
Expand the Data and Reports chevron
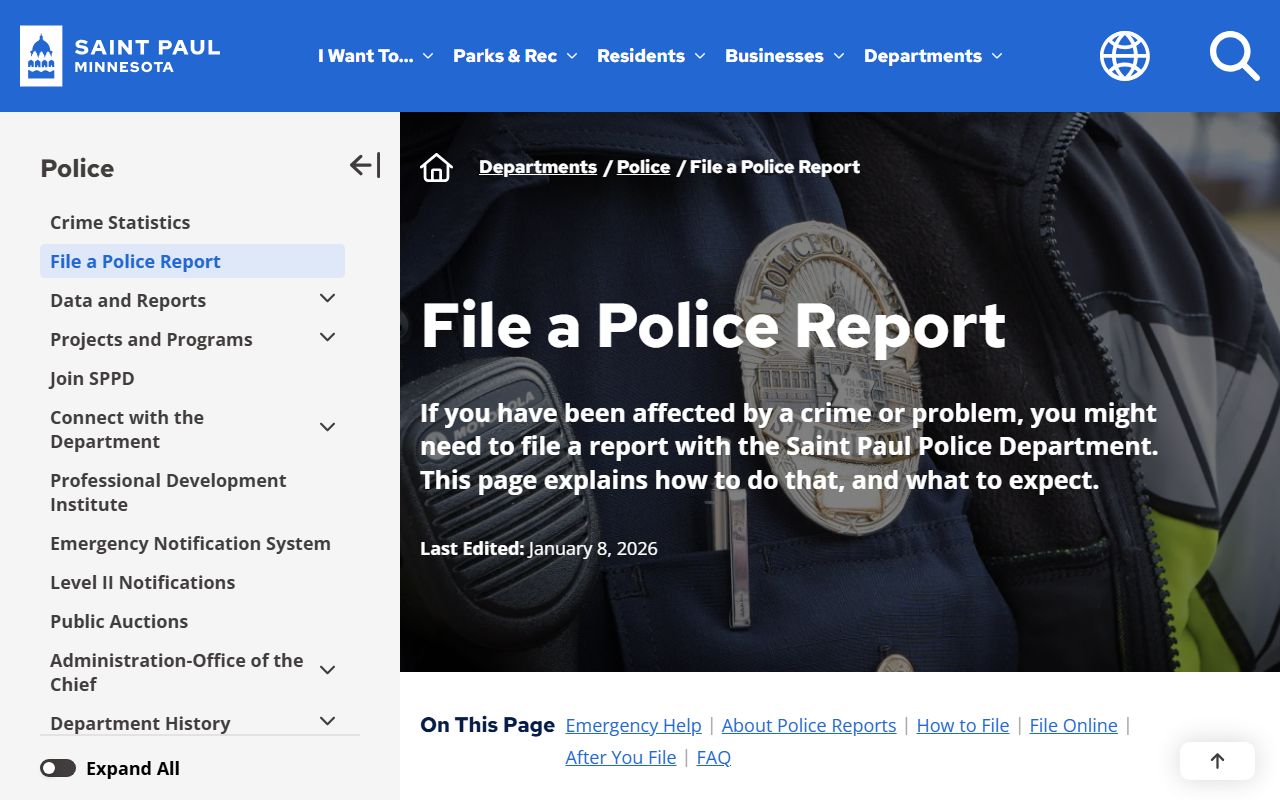click(x=327, y=299)
